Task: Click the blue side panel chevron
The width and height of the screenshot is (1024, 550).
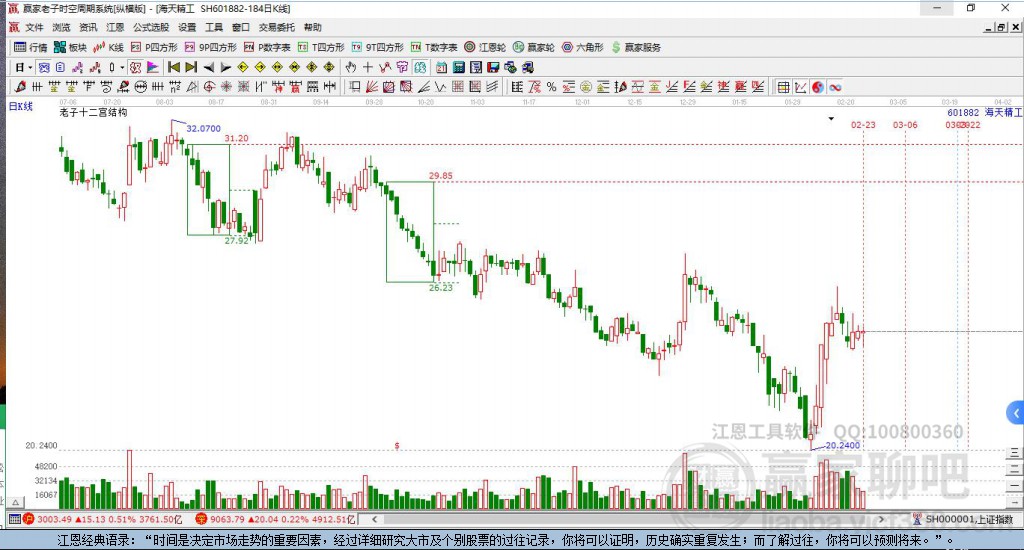Action: point(1016,413)
